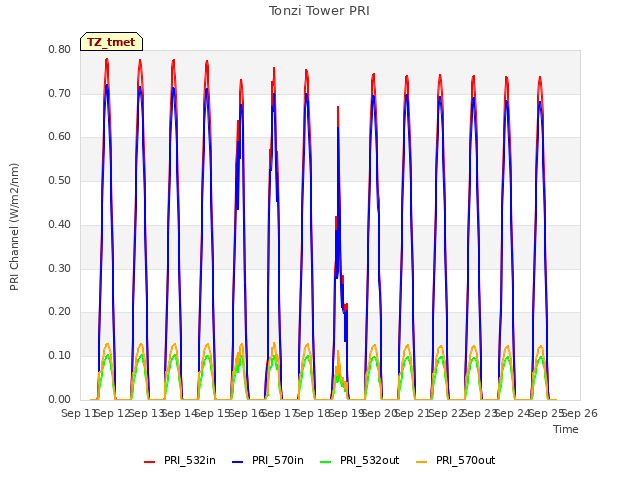
Task: Click the 0.20 y-axis tick value
Action: pos(60,312)
